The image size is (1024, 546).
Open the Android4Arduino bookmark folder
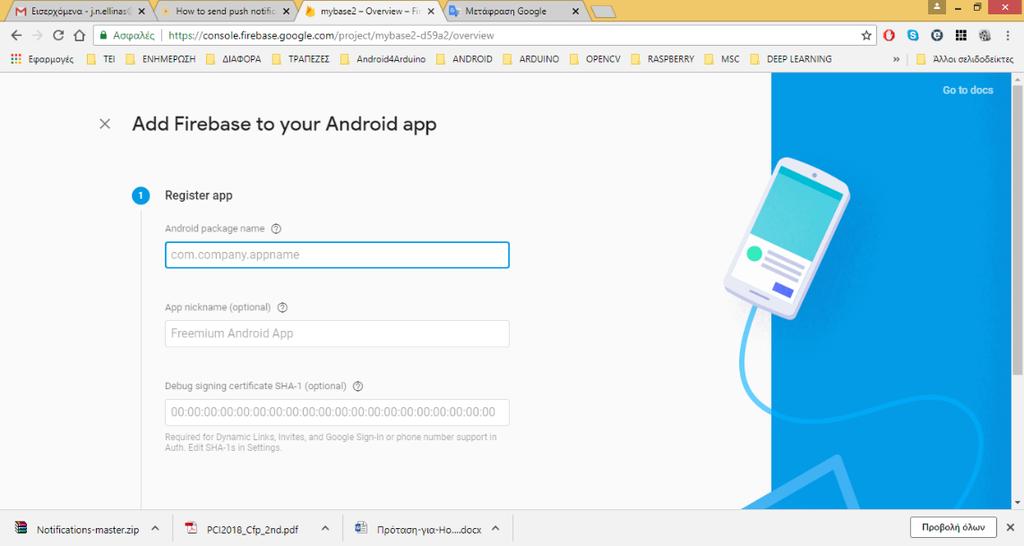(383, 59)
